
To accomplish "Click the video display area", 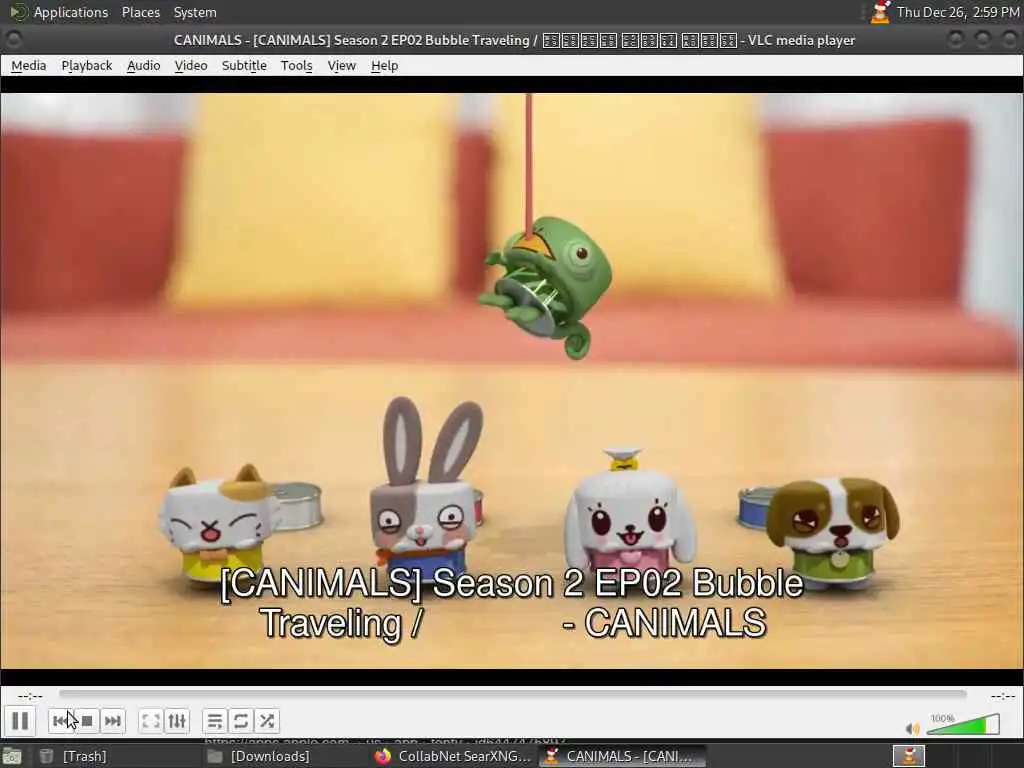I will 512,381.
